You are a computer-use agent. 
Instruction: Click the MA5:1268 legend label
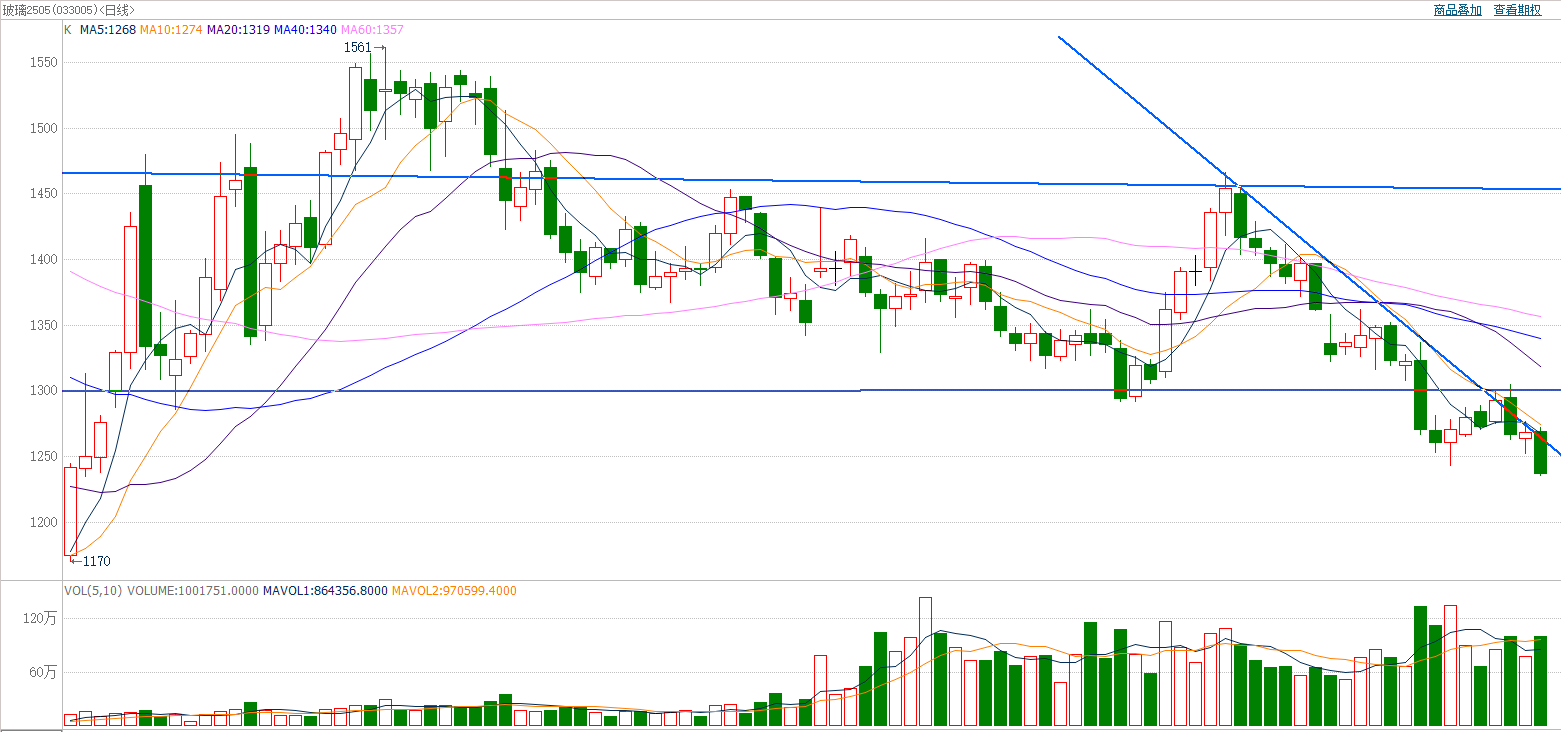[x=107, y=30]
